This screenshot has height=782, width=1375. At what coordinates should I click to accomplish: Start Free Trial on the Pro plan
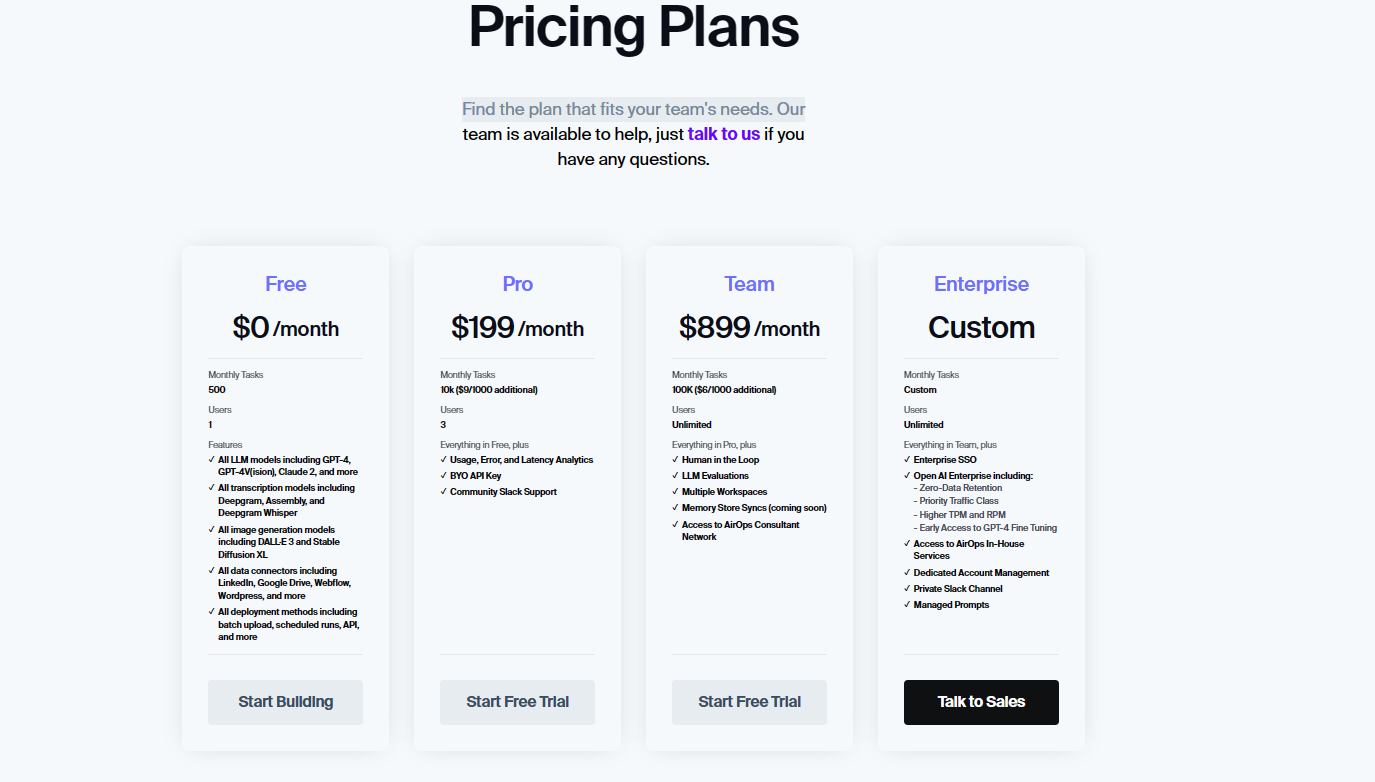(x=517, y=702)
